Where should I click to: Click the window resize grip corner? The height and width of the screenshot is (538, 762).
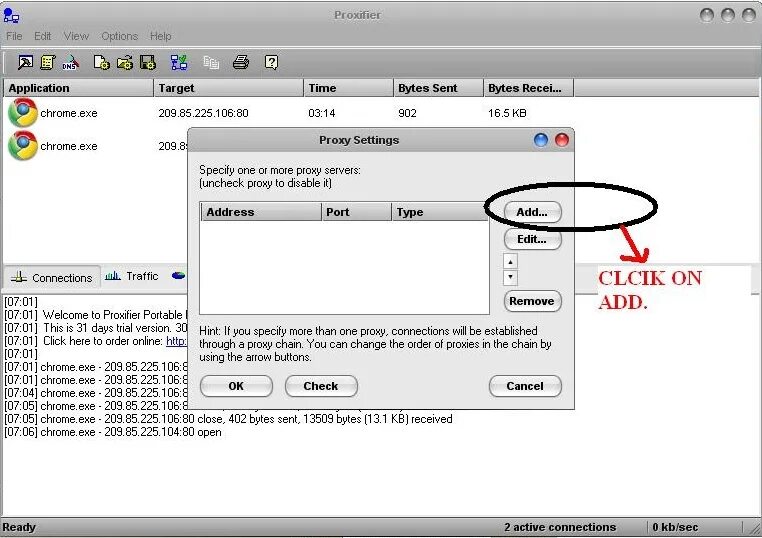[x=755, y=530]
